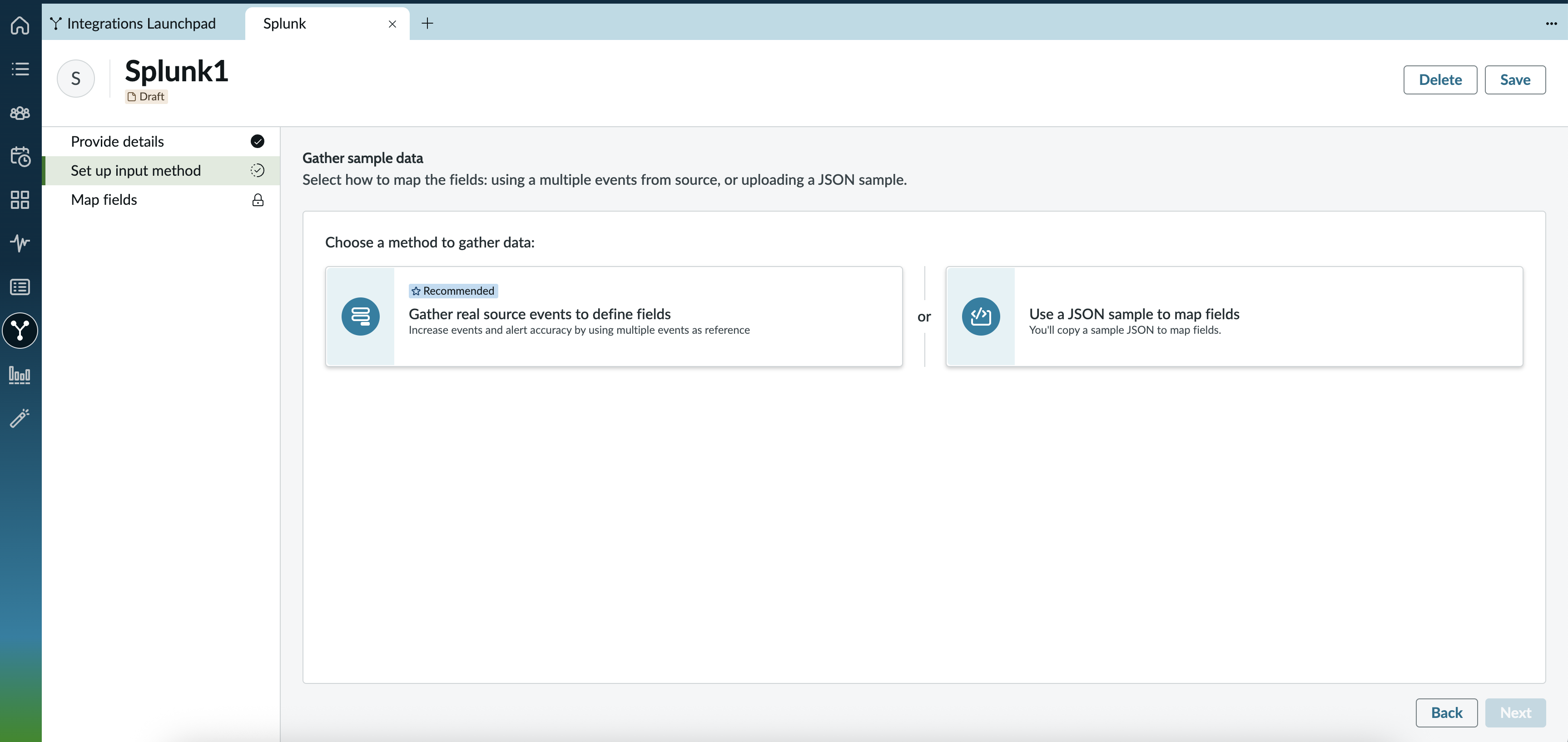This screenshot has height=742, width=1568.
Task: Close the Splunk tab
Action: 392,25
